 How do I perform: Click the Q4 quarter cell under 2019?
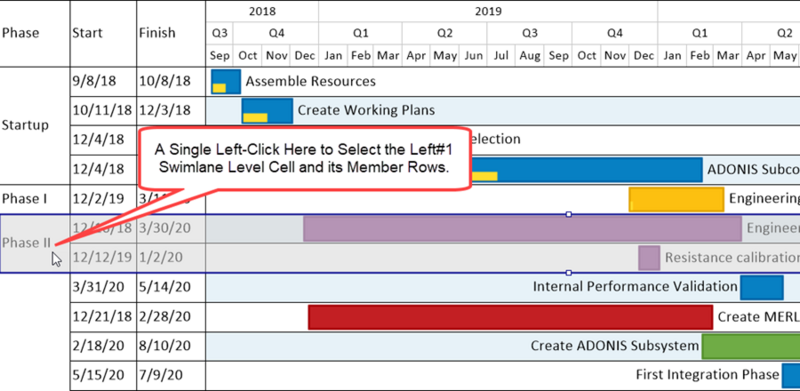(615, 33)
